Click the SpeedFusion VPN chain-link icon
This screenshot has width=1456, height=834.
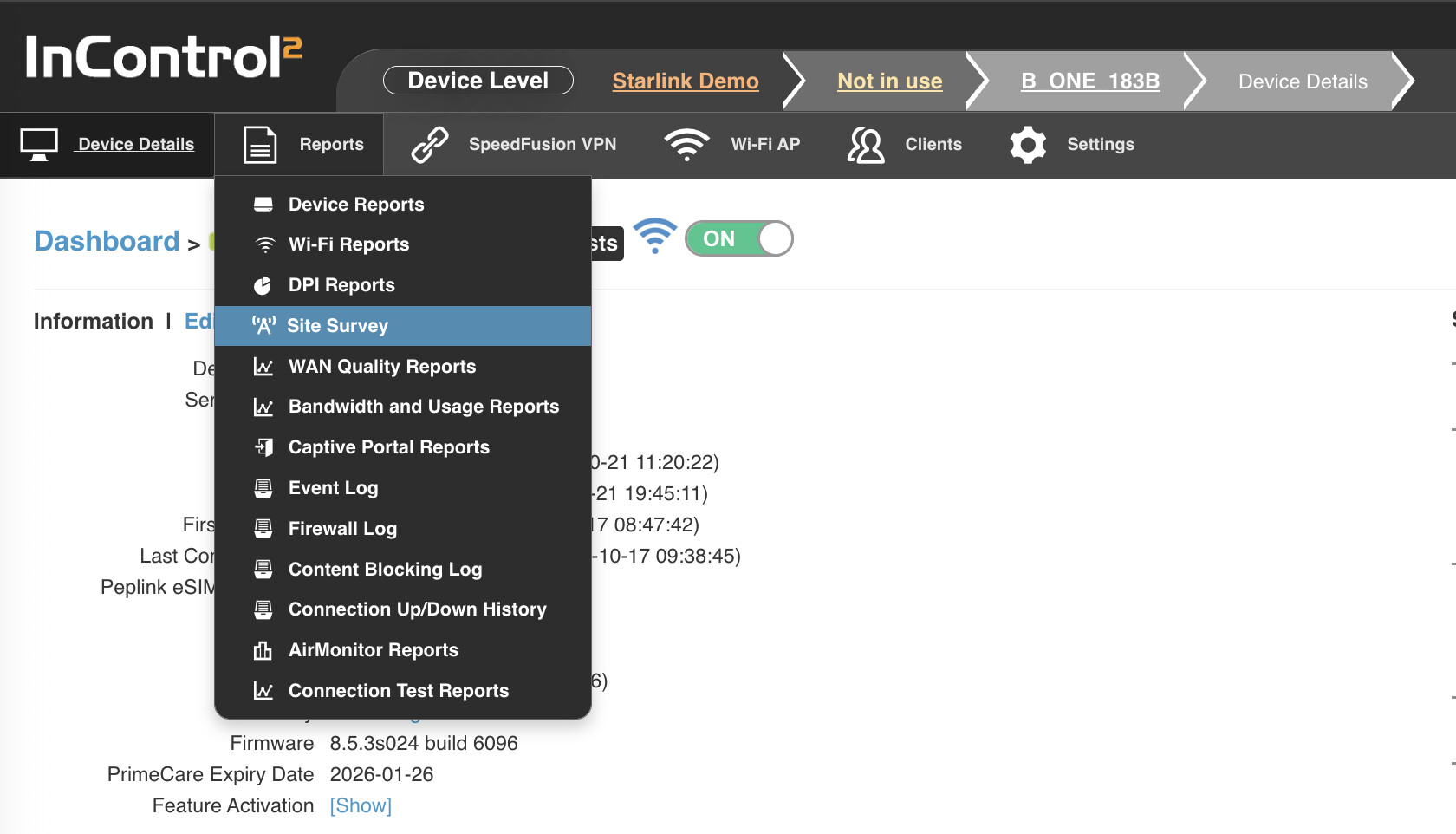point(430,145)
